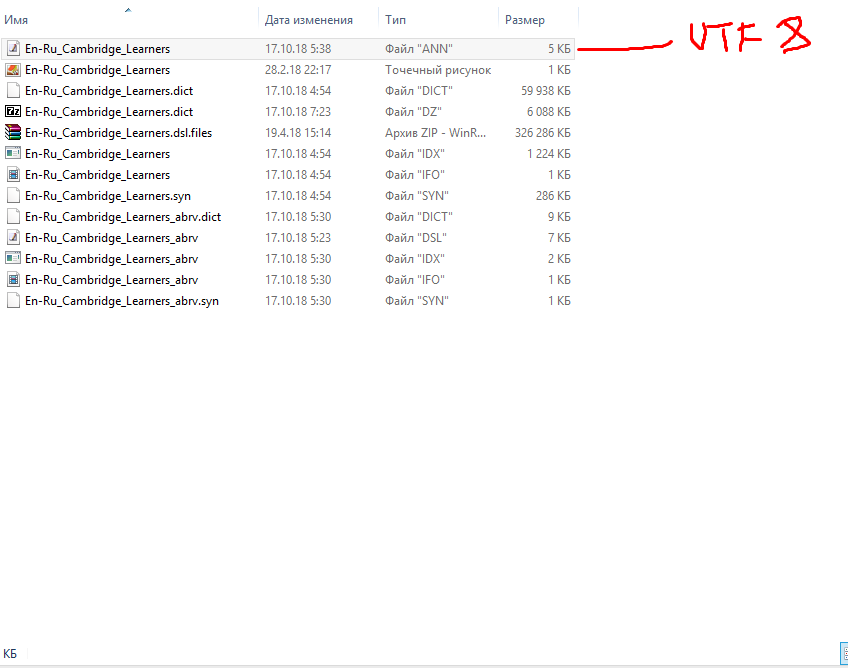The width and height of the screenshot is (848, 668).
Task: Click the size value 5 КБ
Action: pos(559,49)
